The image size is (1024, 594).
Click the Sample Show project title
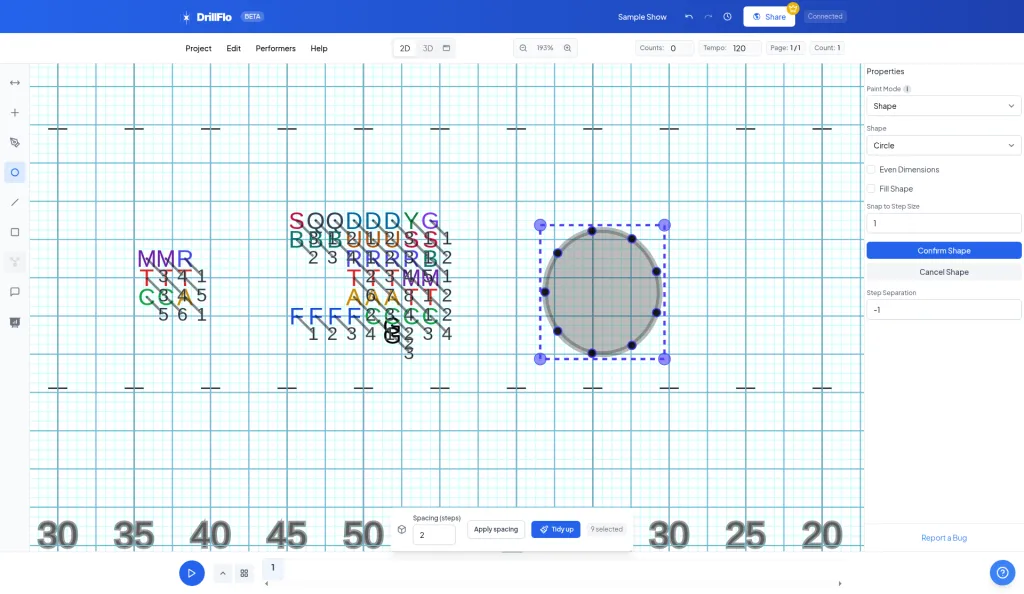(x=642, y=17)
